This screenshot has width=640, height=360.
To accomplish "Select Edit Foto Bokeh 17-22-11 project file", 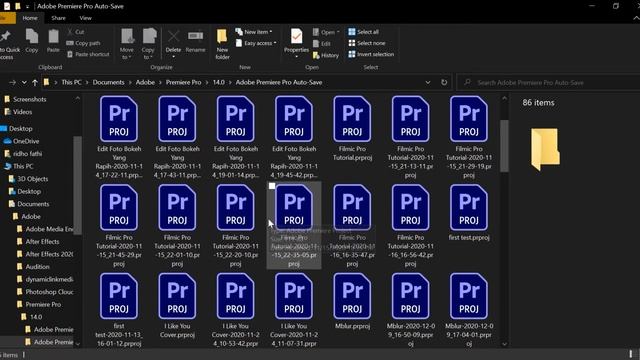I will point(119,137).
